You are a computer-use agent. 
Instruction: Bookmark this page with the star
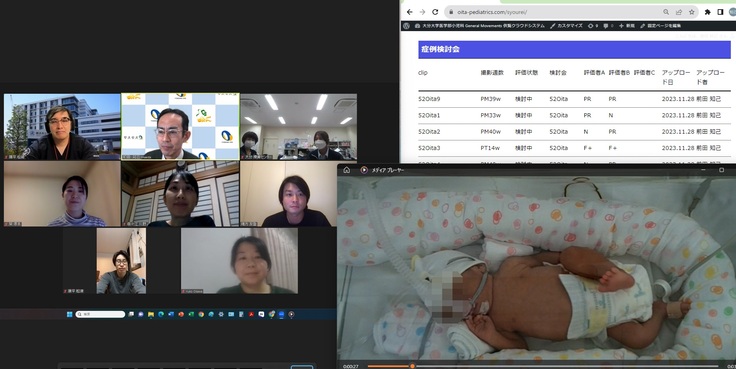[691, 12]
